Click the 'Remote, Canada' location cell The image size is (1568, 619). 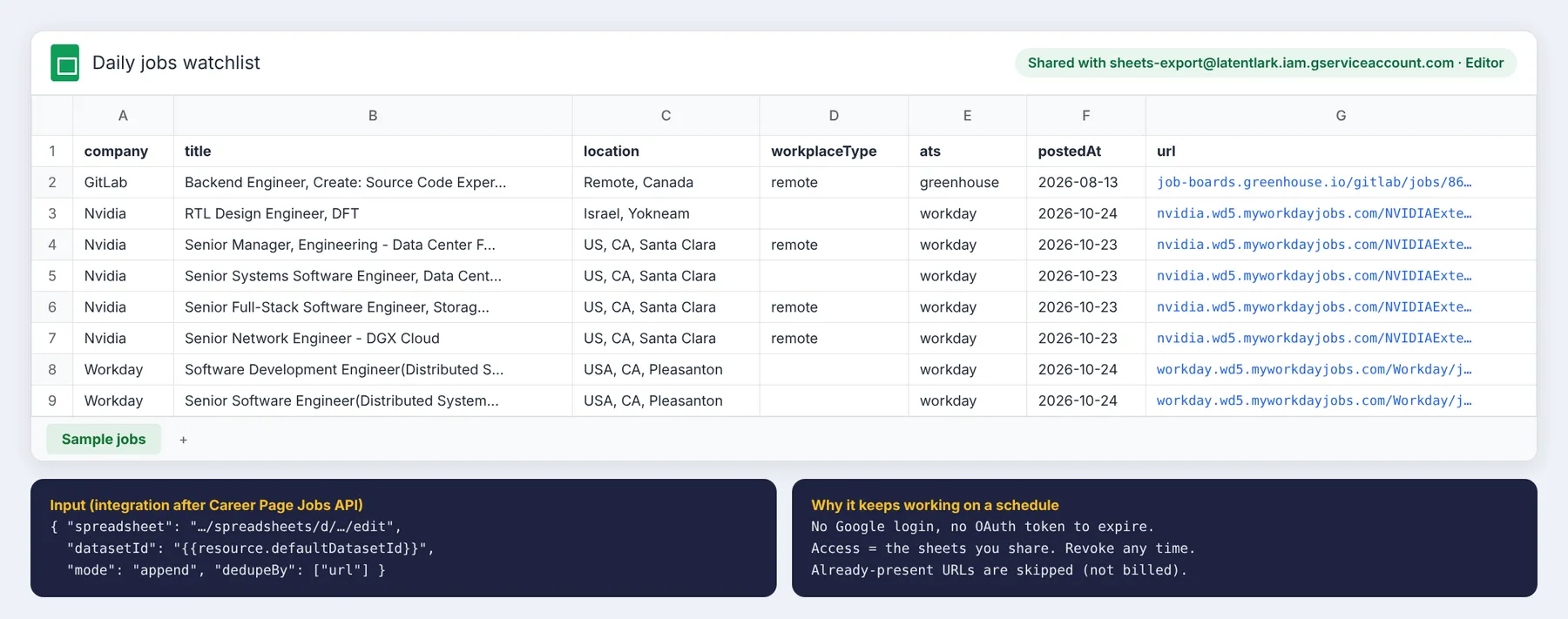pos(666,183)
